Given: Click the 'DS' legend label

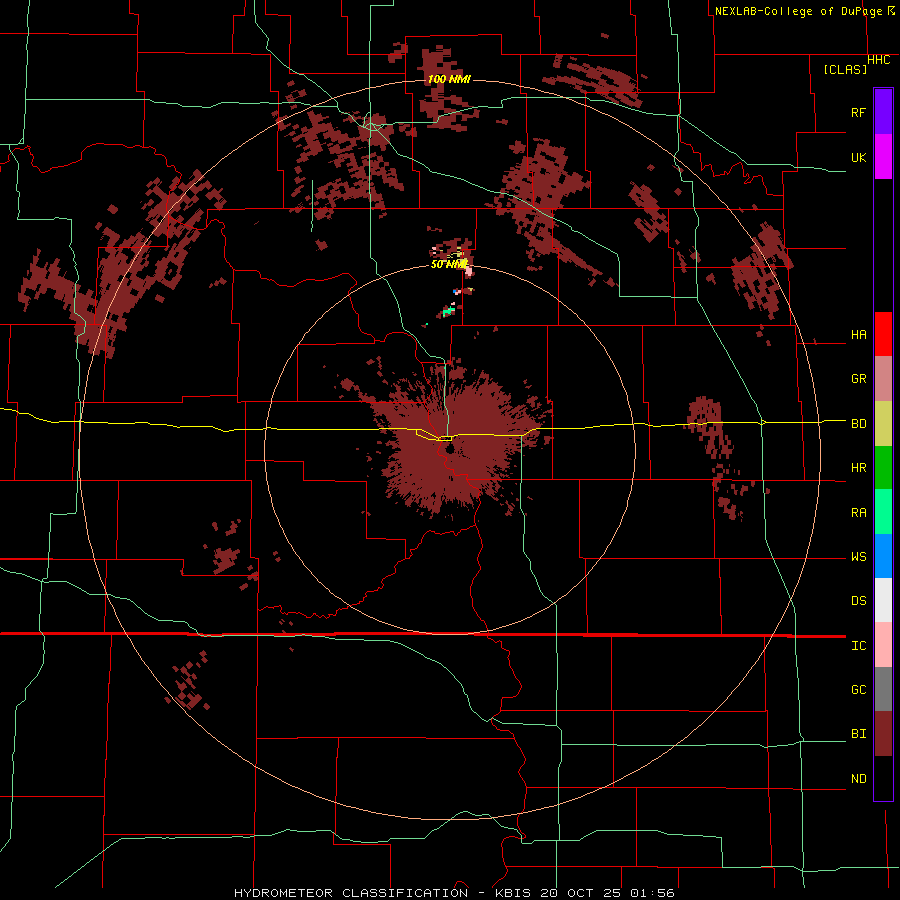Looking at the screenshot, I should click(858, 601).
